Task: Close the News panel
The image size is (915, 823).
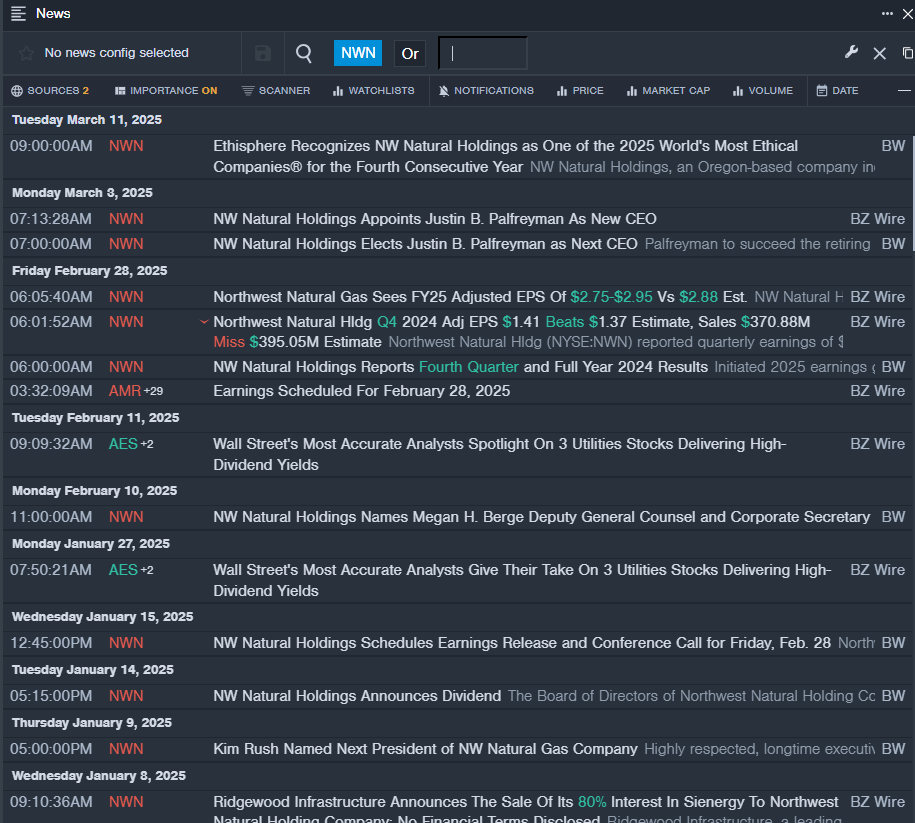Action: click(x=907, y=14)
